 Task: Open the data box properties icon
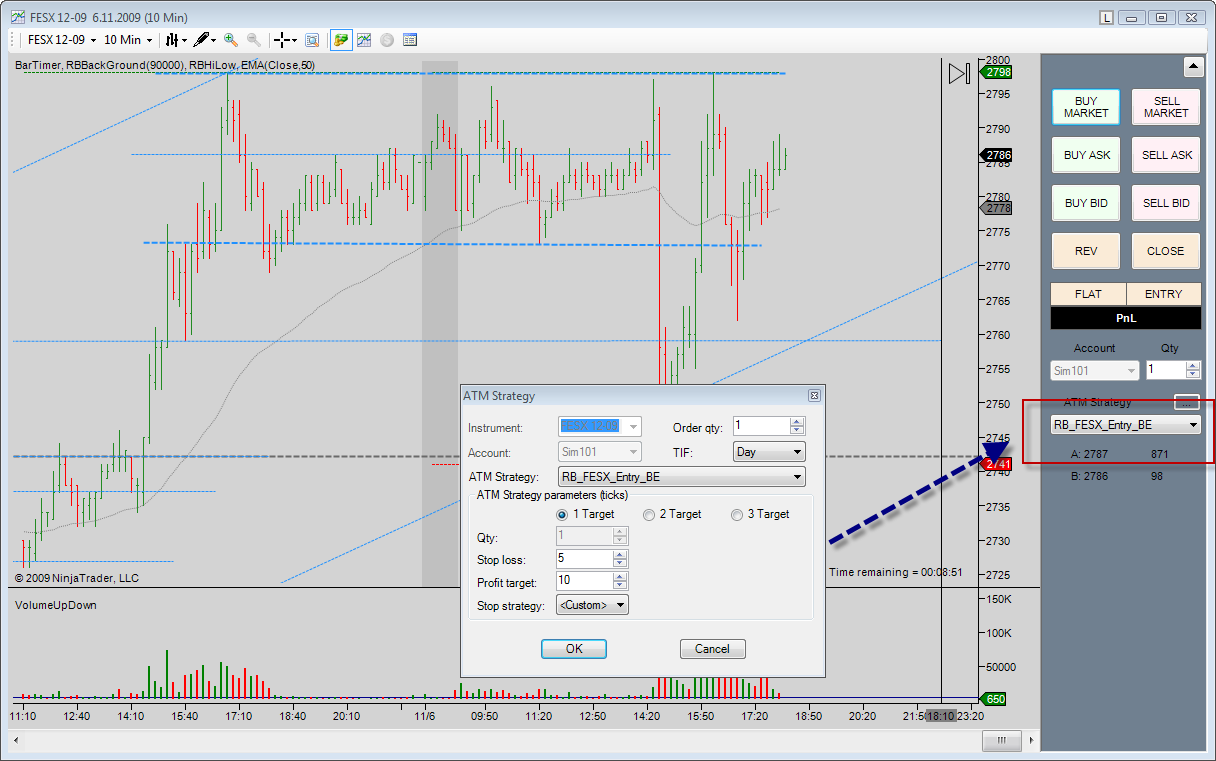coord(409,40)
